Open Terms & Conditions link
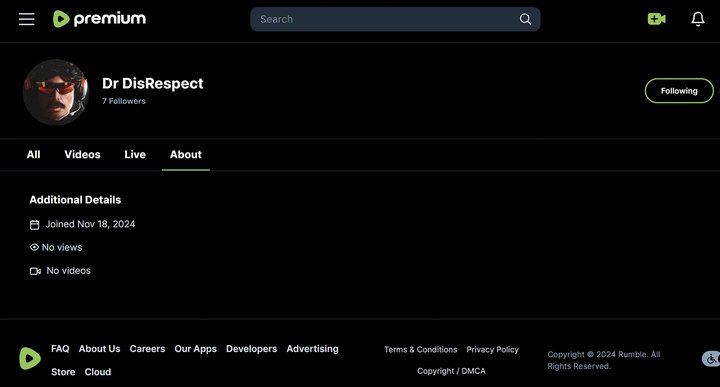Image resolution: width=720 pixels, height=387 pixels. coord(421,350)
